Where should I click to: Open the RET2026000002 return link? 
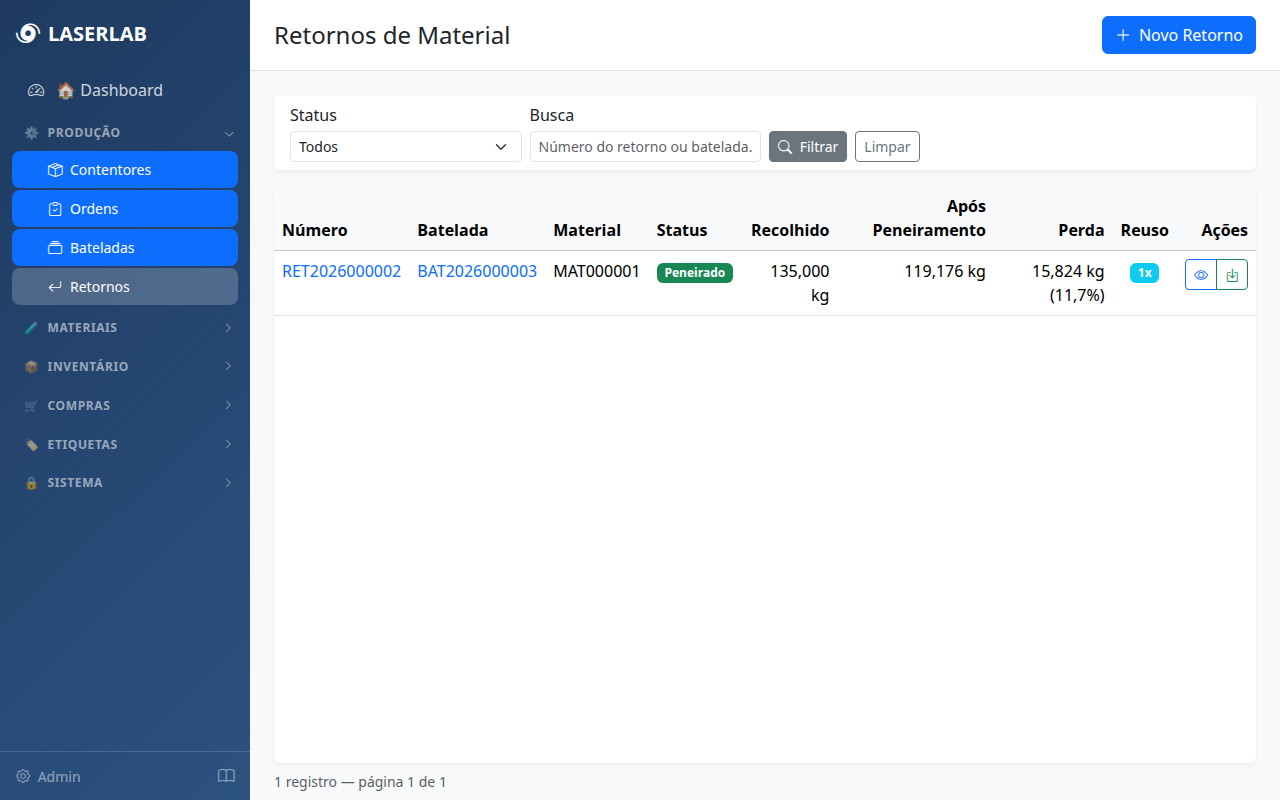point(341,271)
